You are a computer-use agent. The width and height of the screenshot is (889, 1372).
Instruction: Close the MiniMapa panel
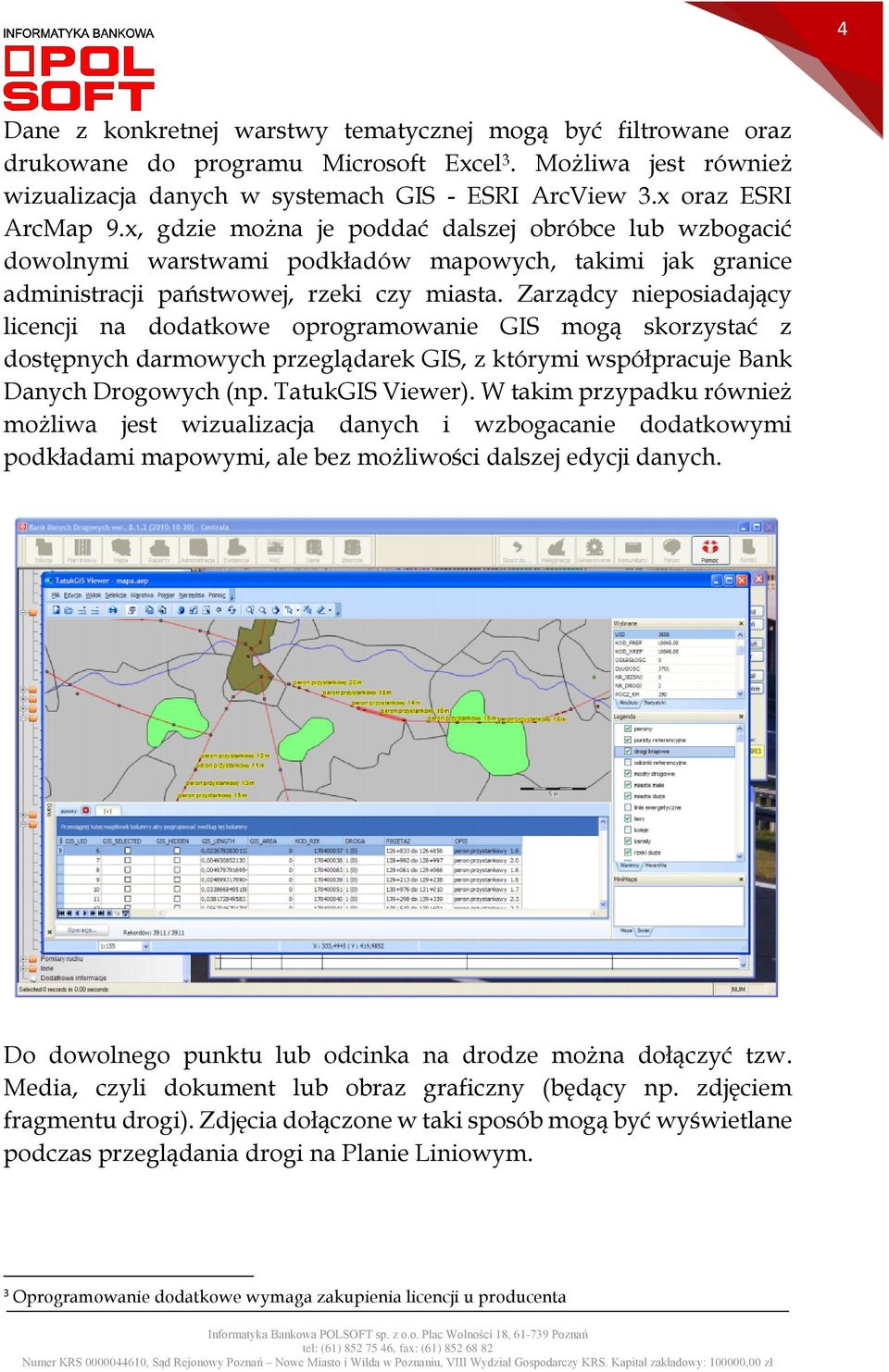pyautogui.click(x=740, y=879)
